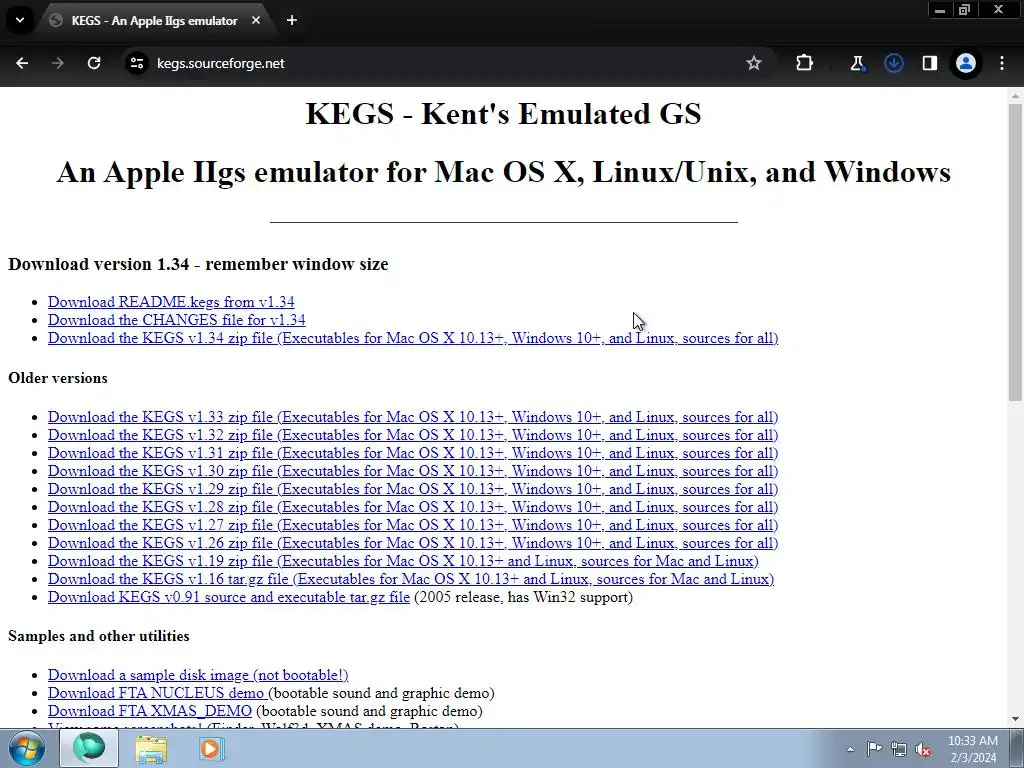Screen dimensions: 1024x768
Task: Open the Extensions puzzle icon
Action: (x=805, y=63)
